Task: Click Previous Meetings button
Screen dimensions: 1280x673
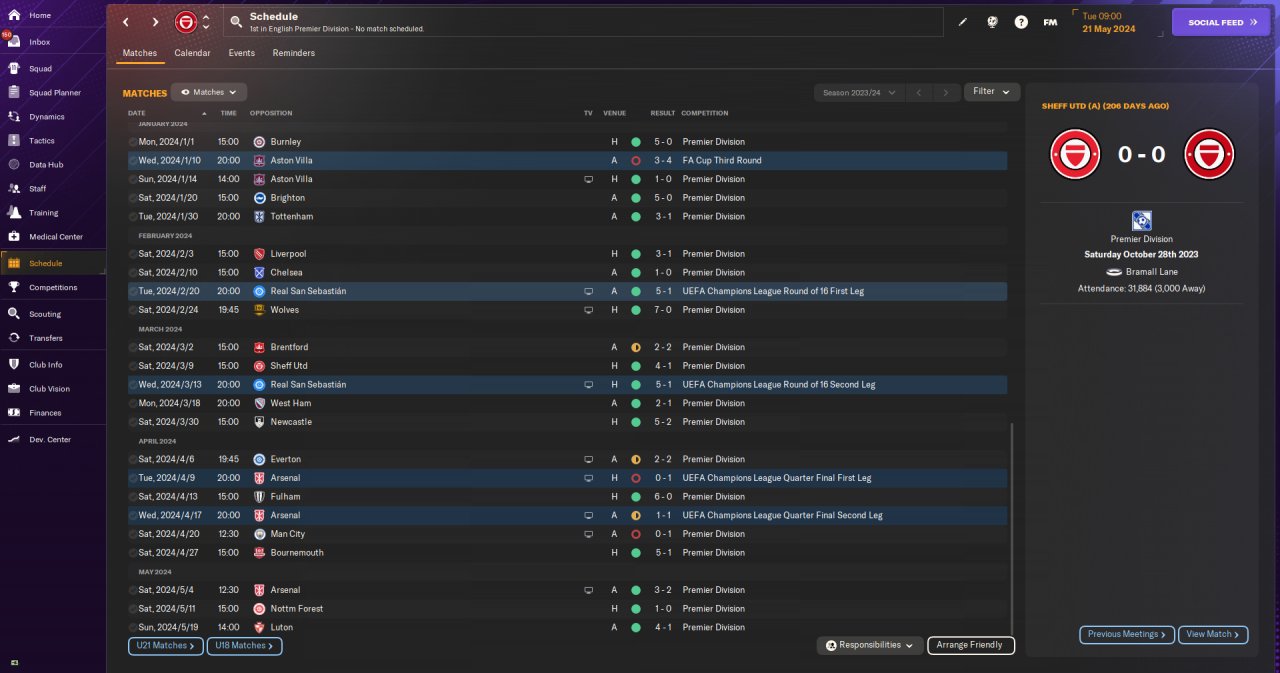Action: (1126, 634)
